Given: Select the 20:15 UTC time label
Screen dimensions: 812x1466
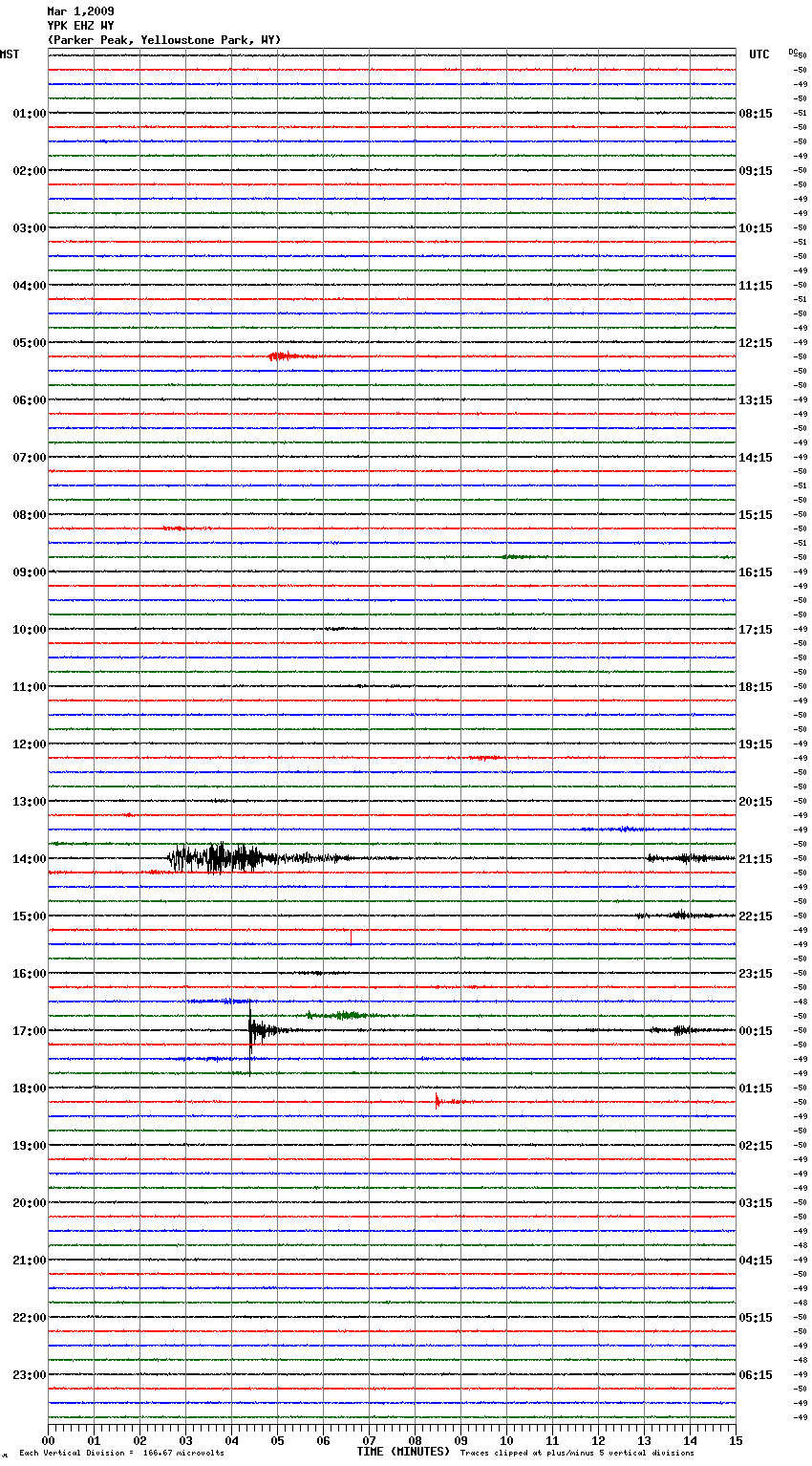Looking at the screenshot, I should point(756,802).
